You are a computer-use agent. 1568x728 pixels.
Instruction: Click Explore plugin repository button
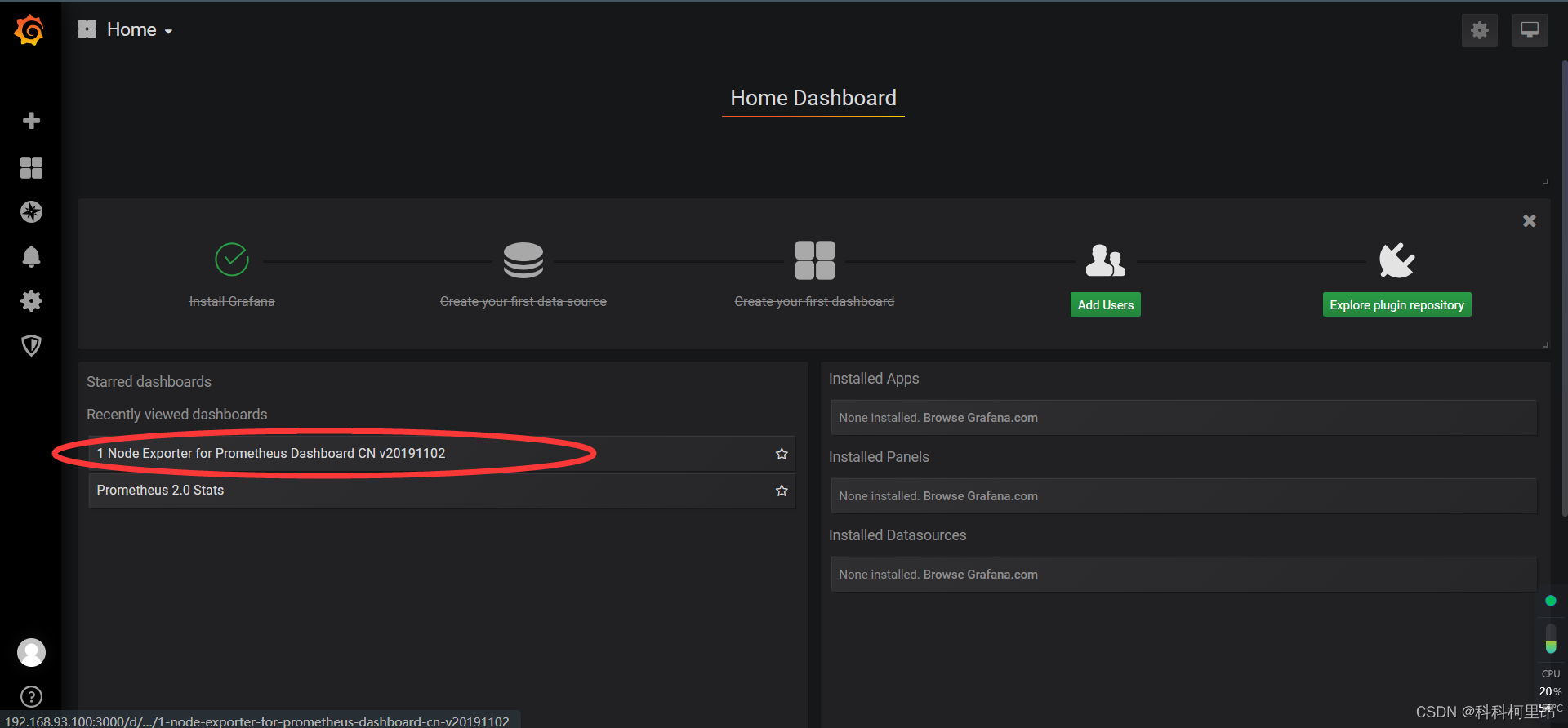(x=1396, y=304)
